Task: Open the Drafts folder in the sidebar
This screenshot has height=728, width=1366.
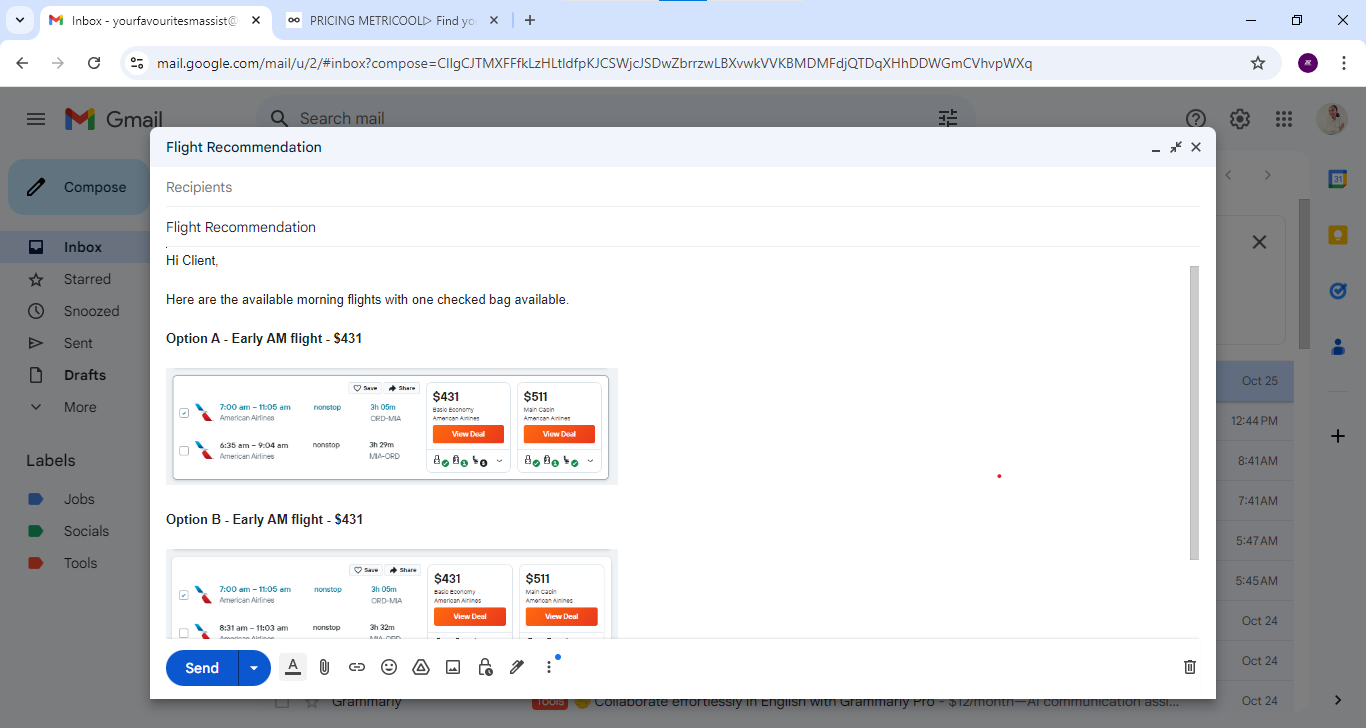Action: coord(84,375)
